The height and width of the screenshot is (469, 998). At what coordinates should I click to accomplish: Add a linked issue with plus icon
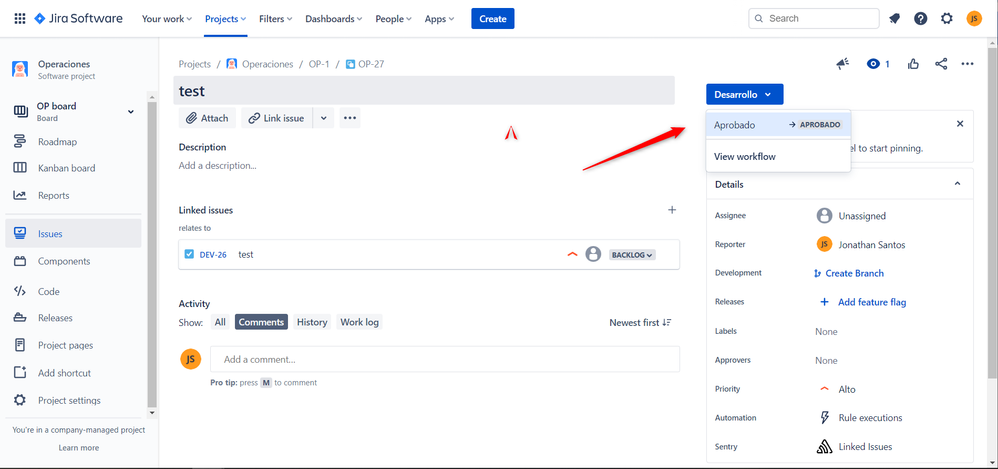(671, 210)
